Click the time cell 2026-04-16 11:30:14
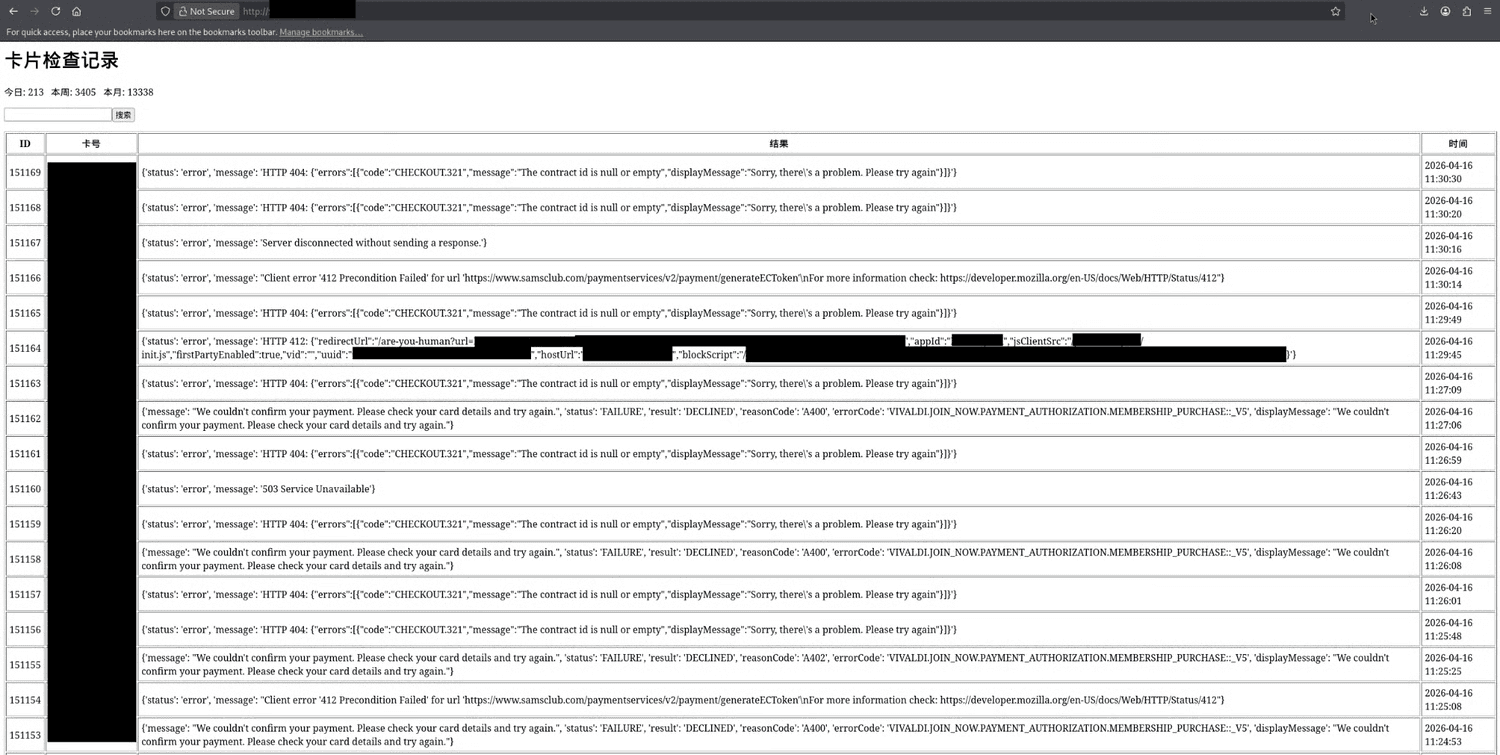1500x755 pixels. 1458,278
